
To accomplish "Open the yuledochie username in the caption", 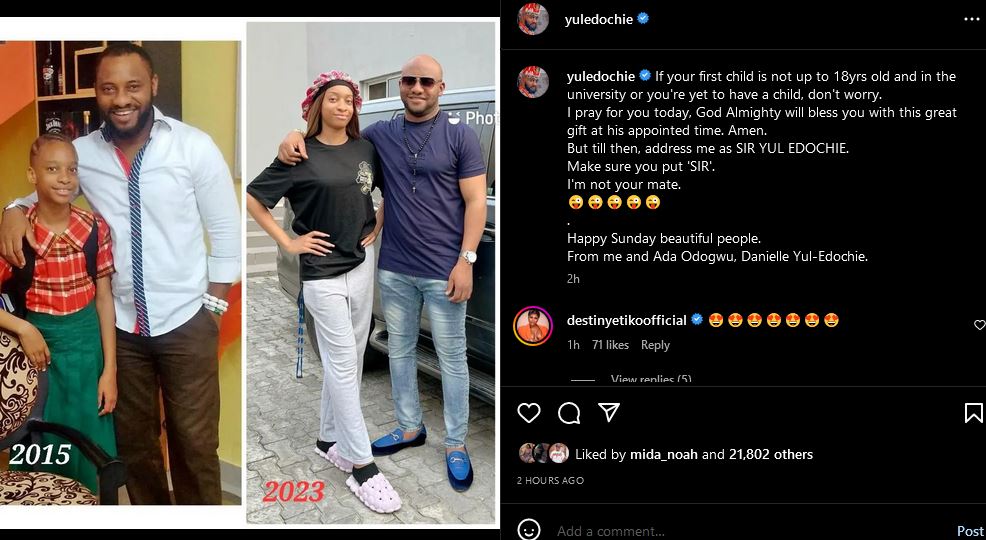I will pyautogui.click(x=601, y=76).
